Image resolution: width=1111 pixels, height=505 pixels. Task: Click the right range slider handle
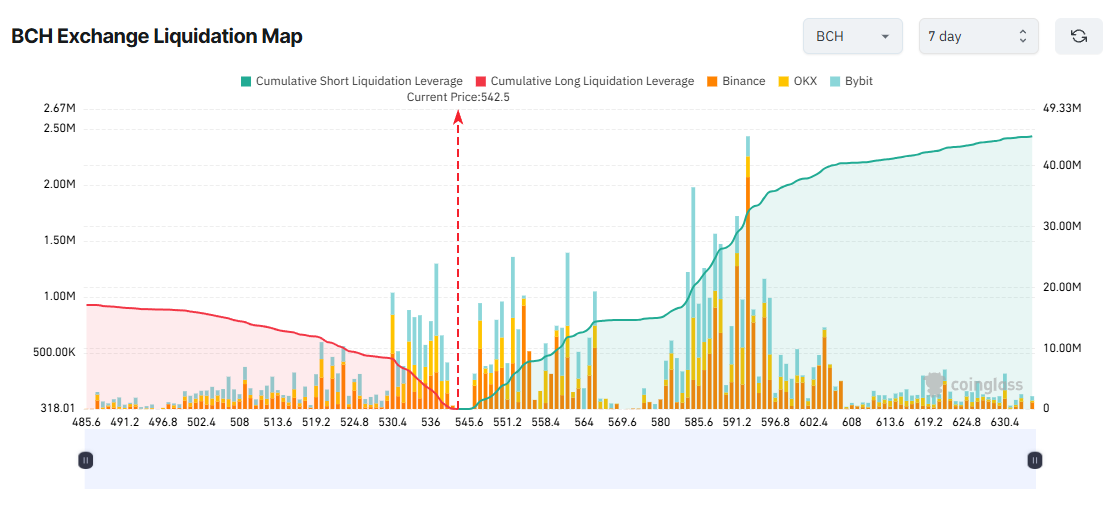coord(1035,460)
